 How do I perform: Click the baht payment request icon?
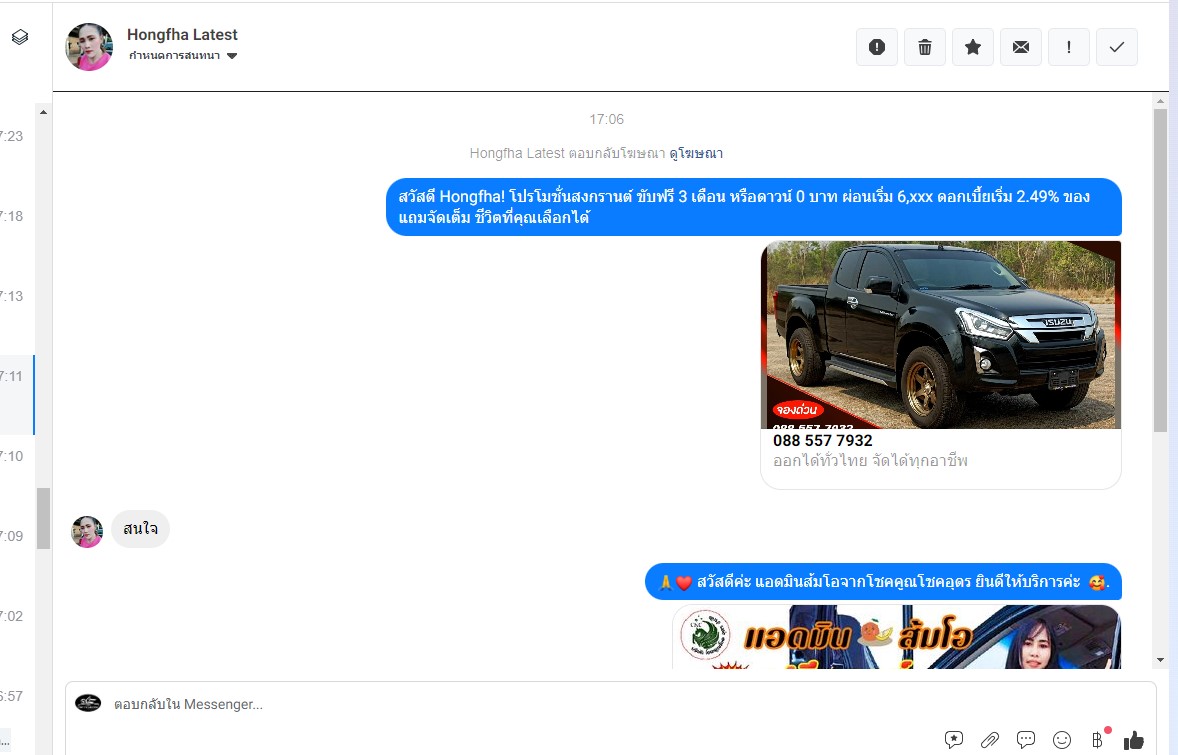point(1098,740)
